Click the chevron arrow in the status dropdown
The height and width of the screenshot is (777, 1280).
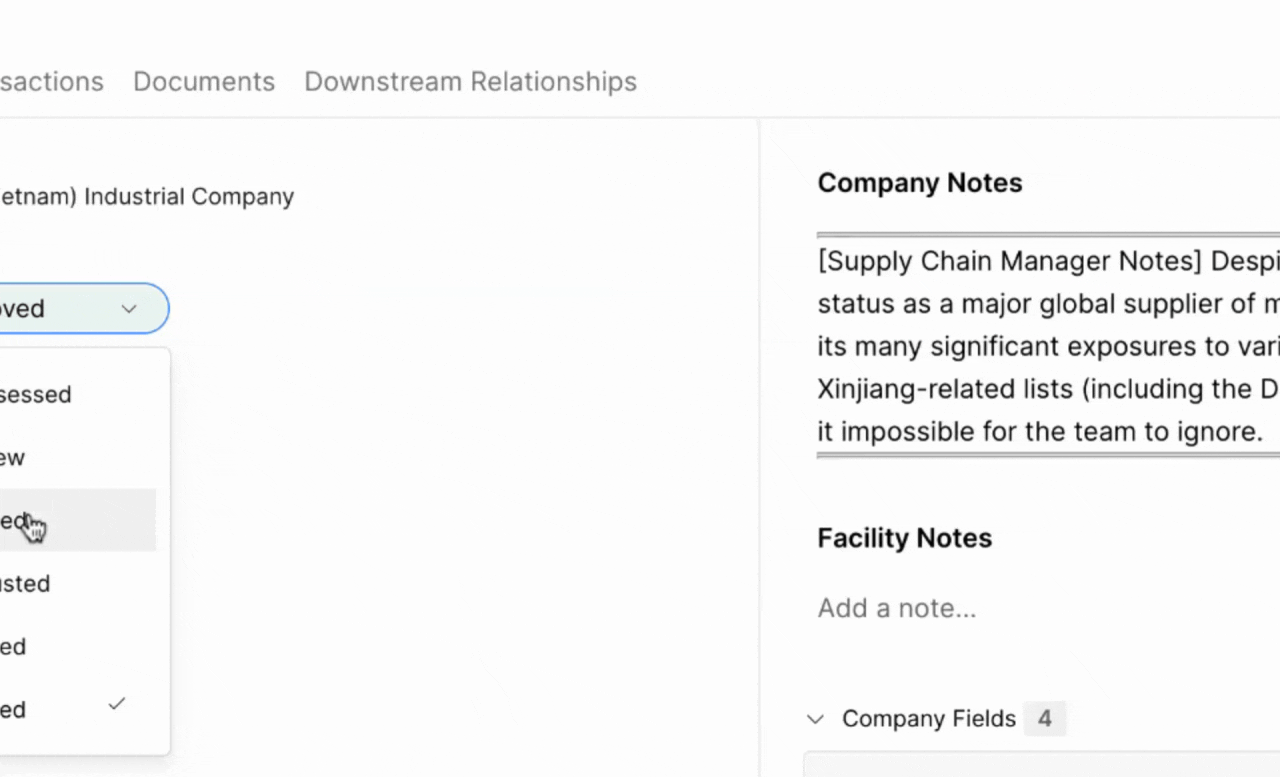[x=129, y=309]
